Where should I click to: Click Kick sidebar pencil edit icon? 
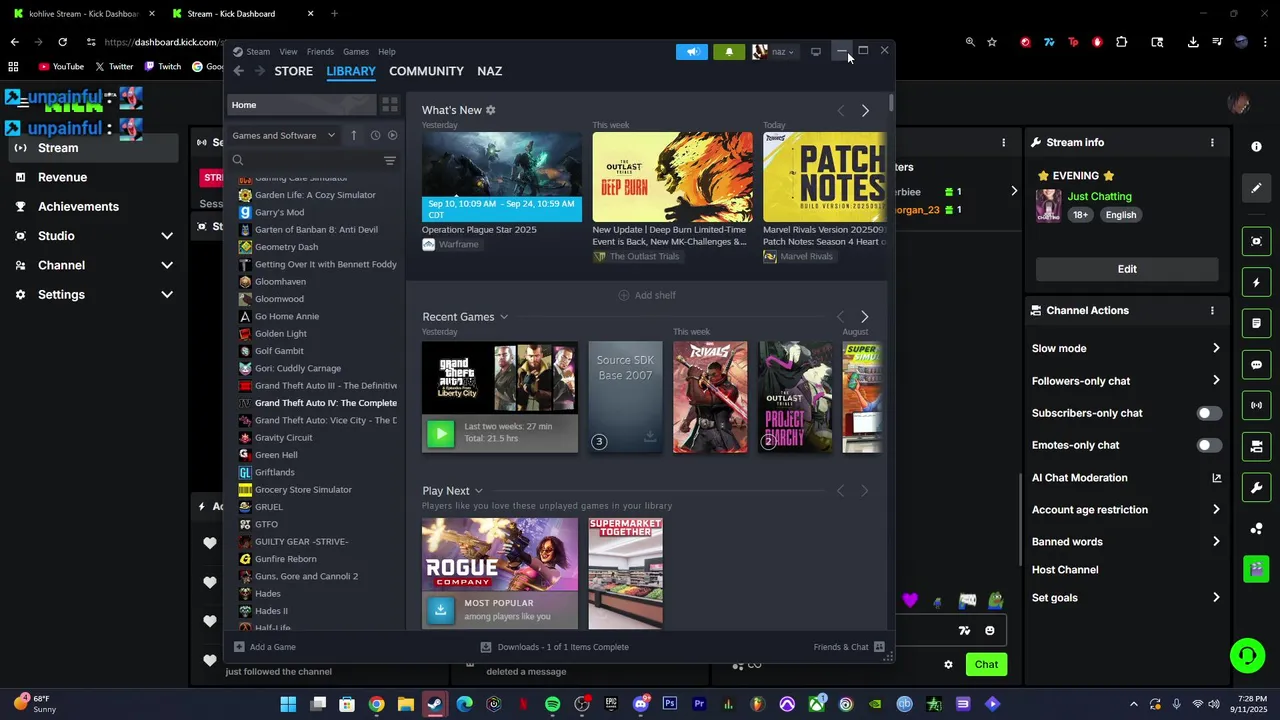[x=1257, y=188]
